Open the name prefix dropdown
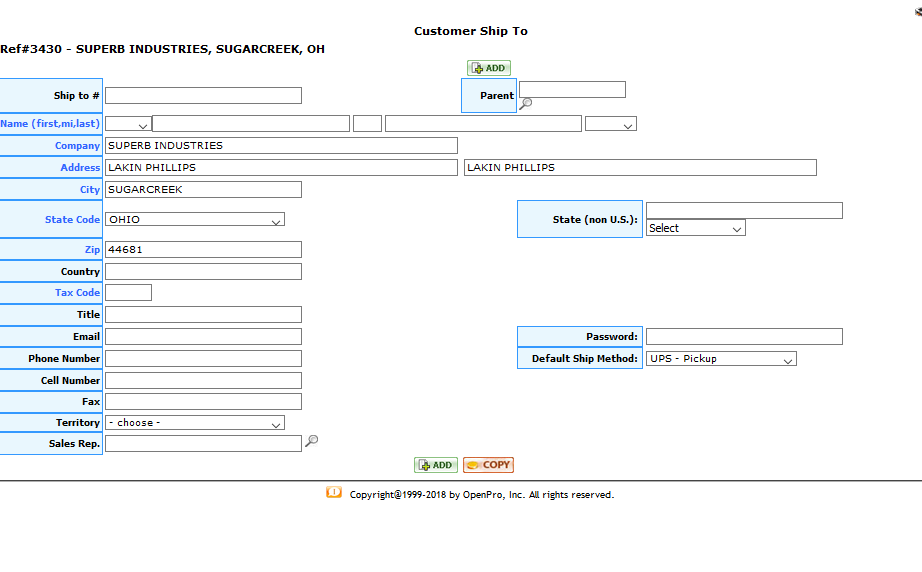Viewport: 922px width, 572px height. pos(128,124)
